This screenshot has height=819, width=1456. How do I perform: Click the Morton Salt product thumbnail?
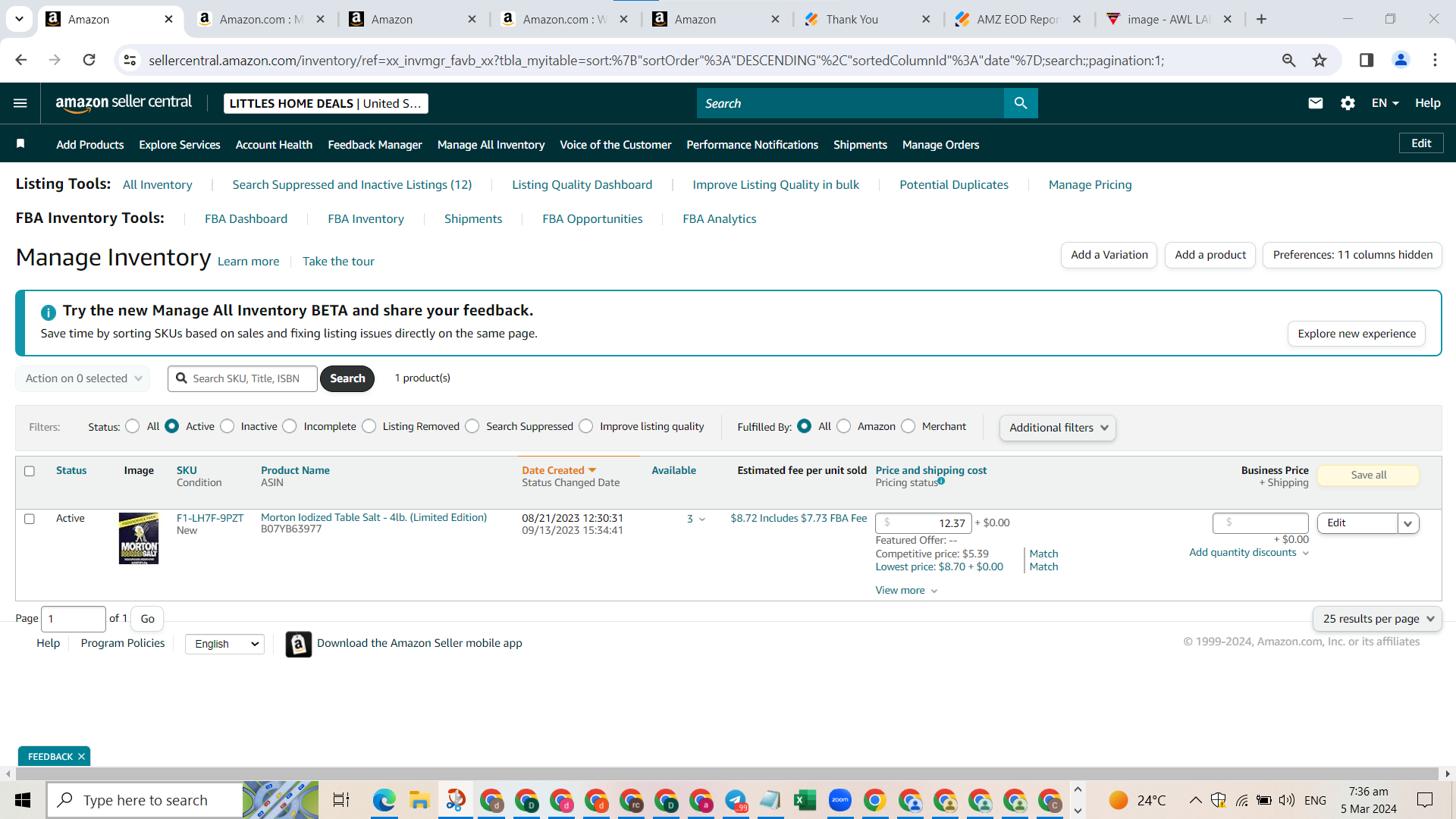[x=139, y=538]
